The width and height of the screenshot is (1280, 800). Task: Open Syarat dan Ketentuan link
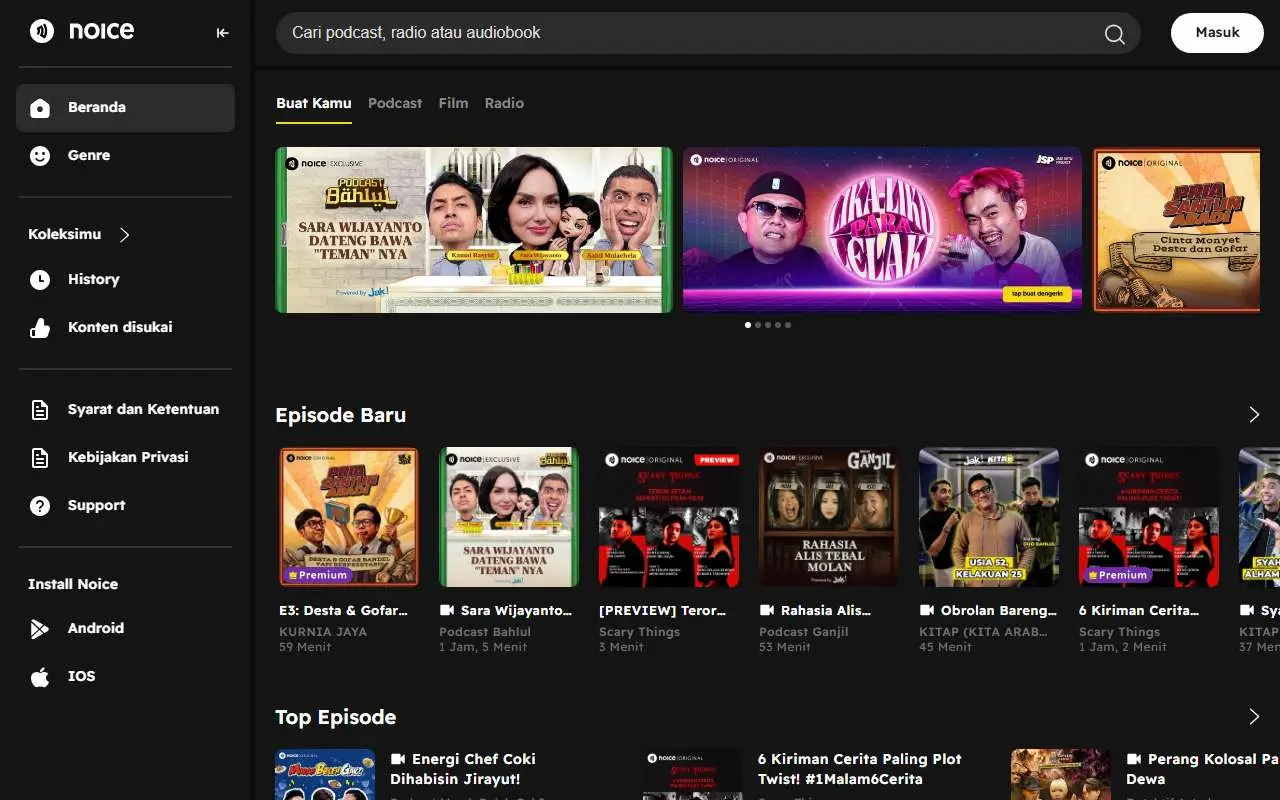click(143, 409)
